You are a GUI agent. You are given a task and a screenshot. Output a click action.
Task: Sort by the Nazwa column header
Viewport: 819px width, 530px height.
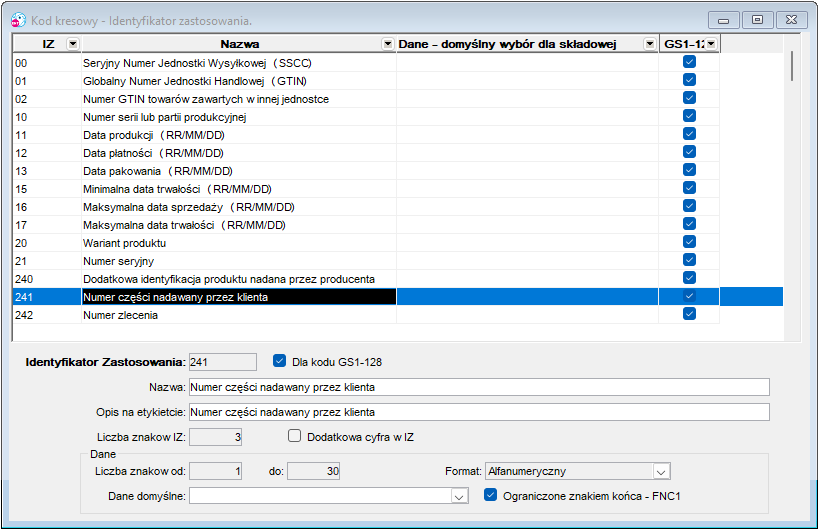tap(239, 44)
